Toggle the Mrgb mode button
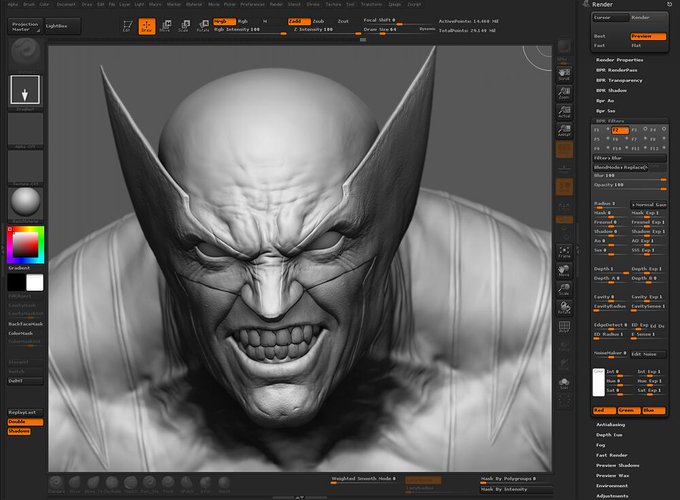Image resolution: width=680 pixels, height=500 pixels. pos(224,21)
